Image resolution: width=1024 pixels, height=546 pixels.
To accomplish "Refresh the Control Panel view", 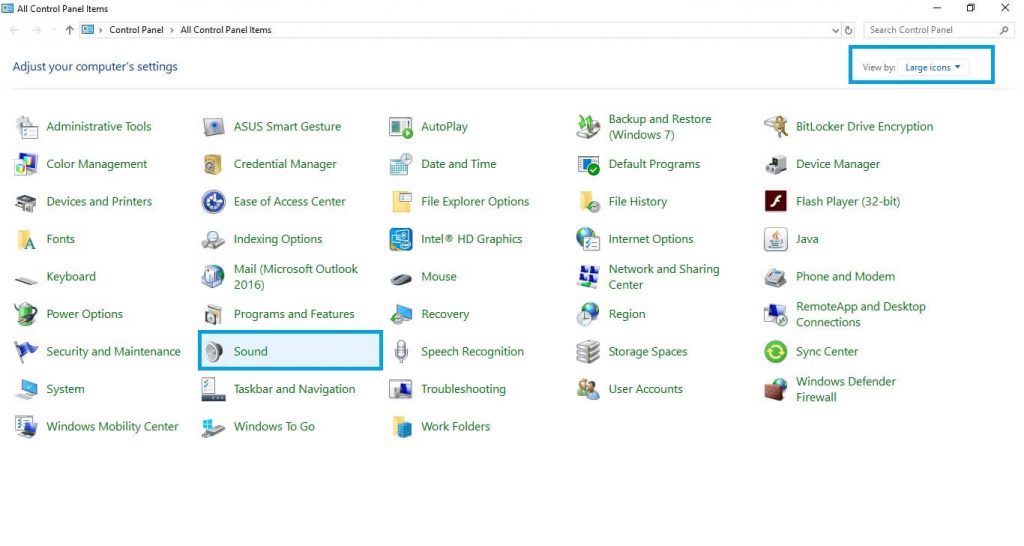I will click(x=848, y=30).
